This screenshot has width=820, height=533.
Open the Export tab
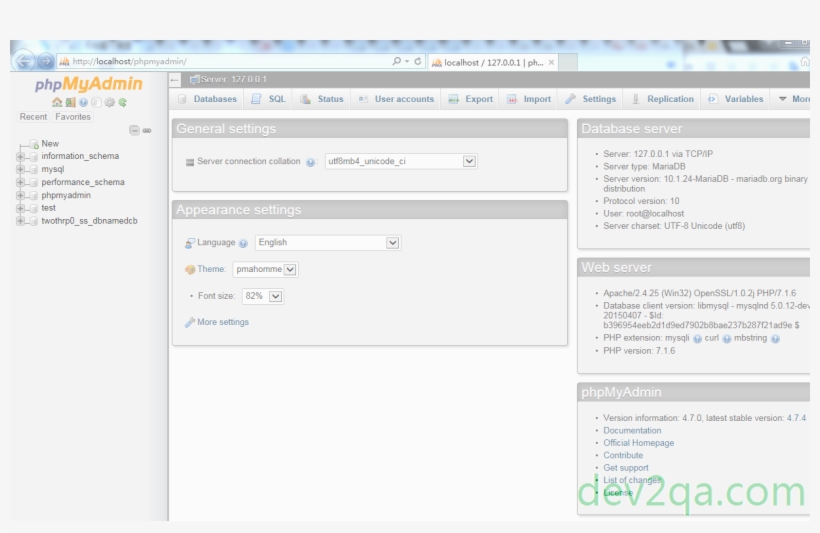click(471, 99)
